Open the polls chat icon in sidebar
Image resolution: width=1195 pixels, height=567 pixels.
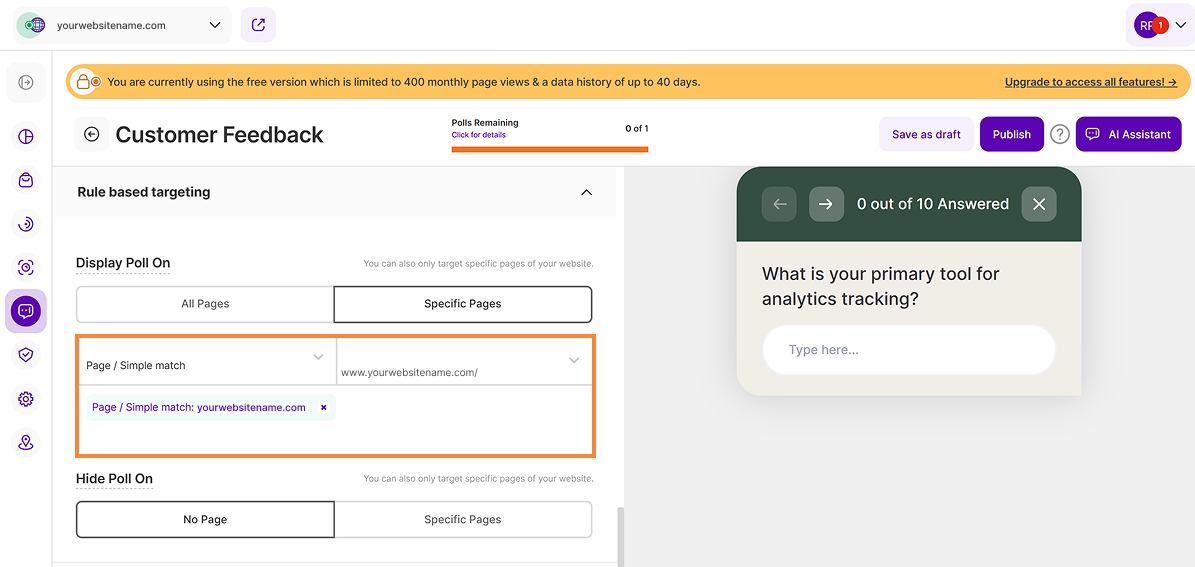coord(26,311)
